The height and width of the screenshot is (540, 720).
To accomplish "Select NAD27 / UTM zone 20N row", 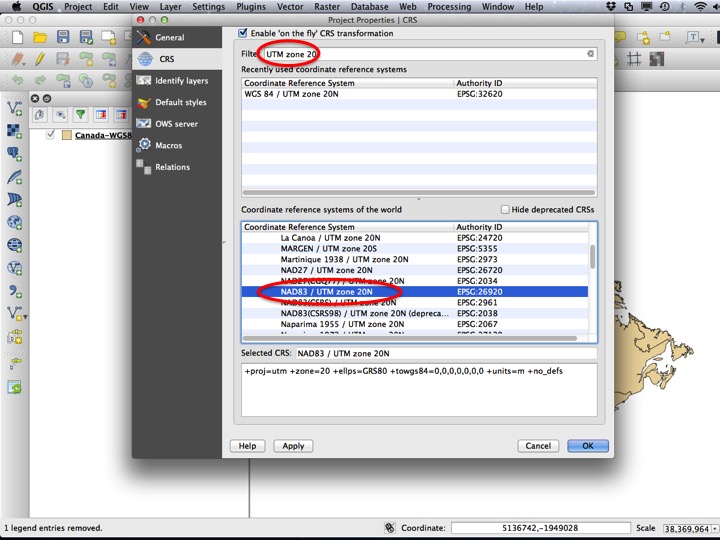I will tap(415, 270).
